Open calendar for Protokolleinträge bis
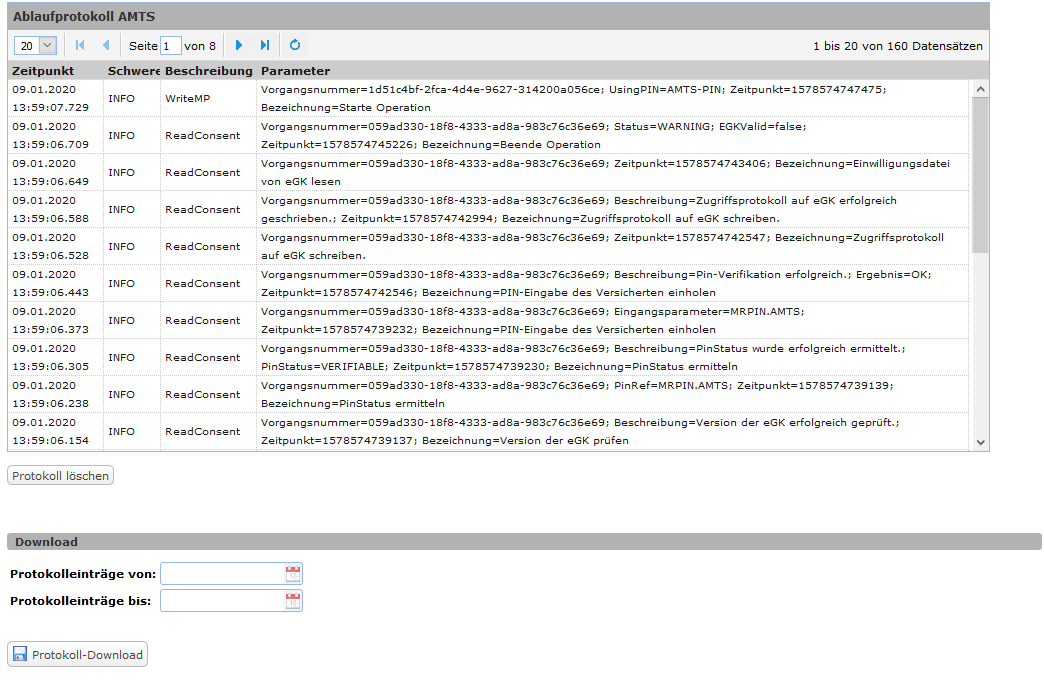Screen dimensions: 1044x692 292,601
